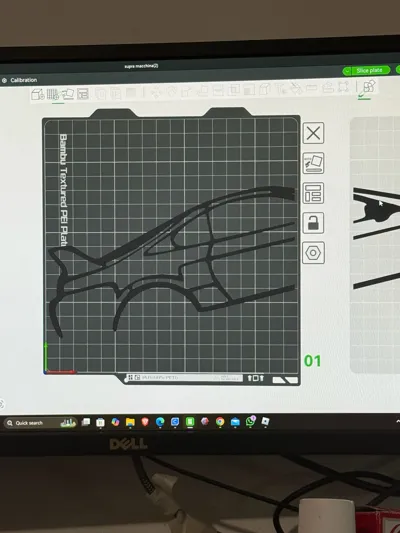Select the second plate beside plate 01

pos(375,245)
